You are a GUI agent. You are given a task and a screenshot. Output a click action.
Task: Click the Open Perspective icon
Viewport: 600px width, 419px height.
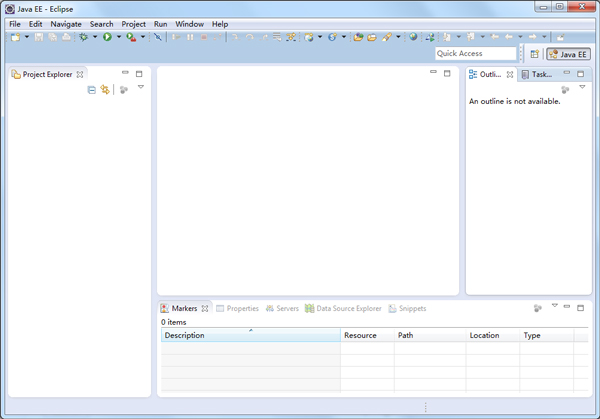(535, 54)
